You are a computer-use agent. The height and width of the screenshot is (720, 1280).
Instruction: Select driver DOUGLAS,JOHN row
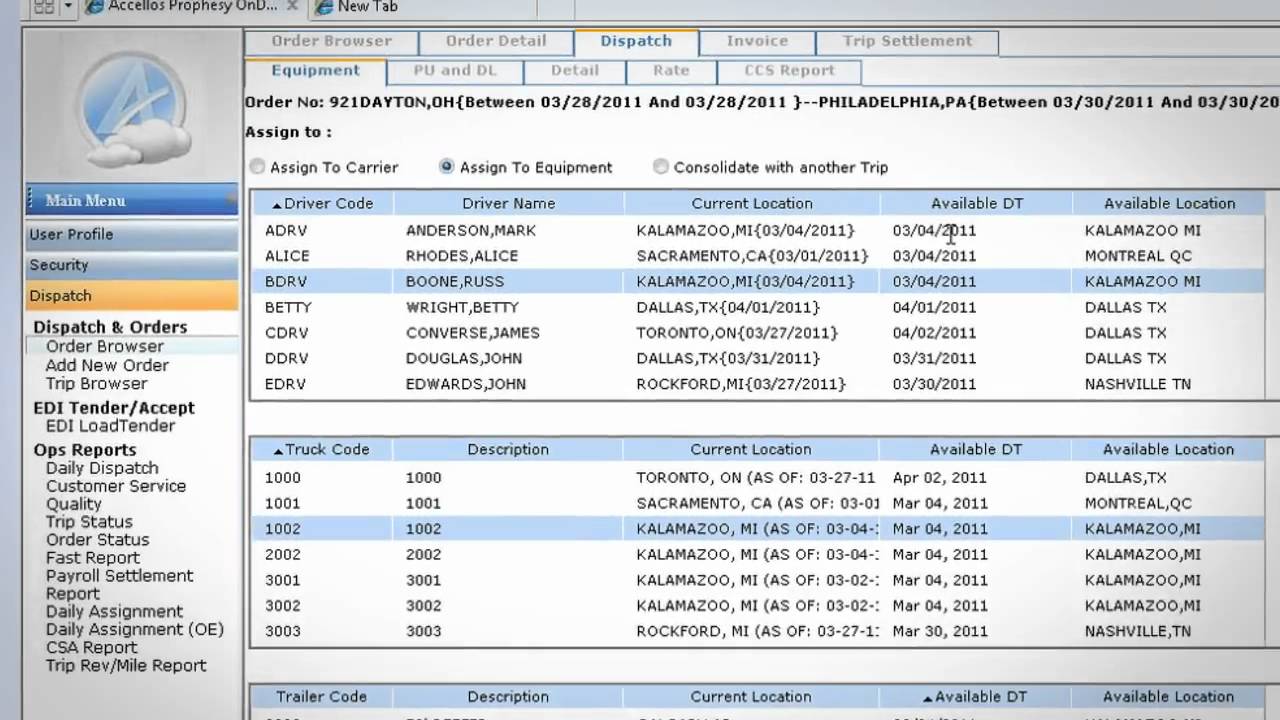coord(758,359)
